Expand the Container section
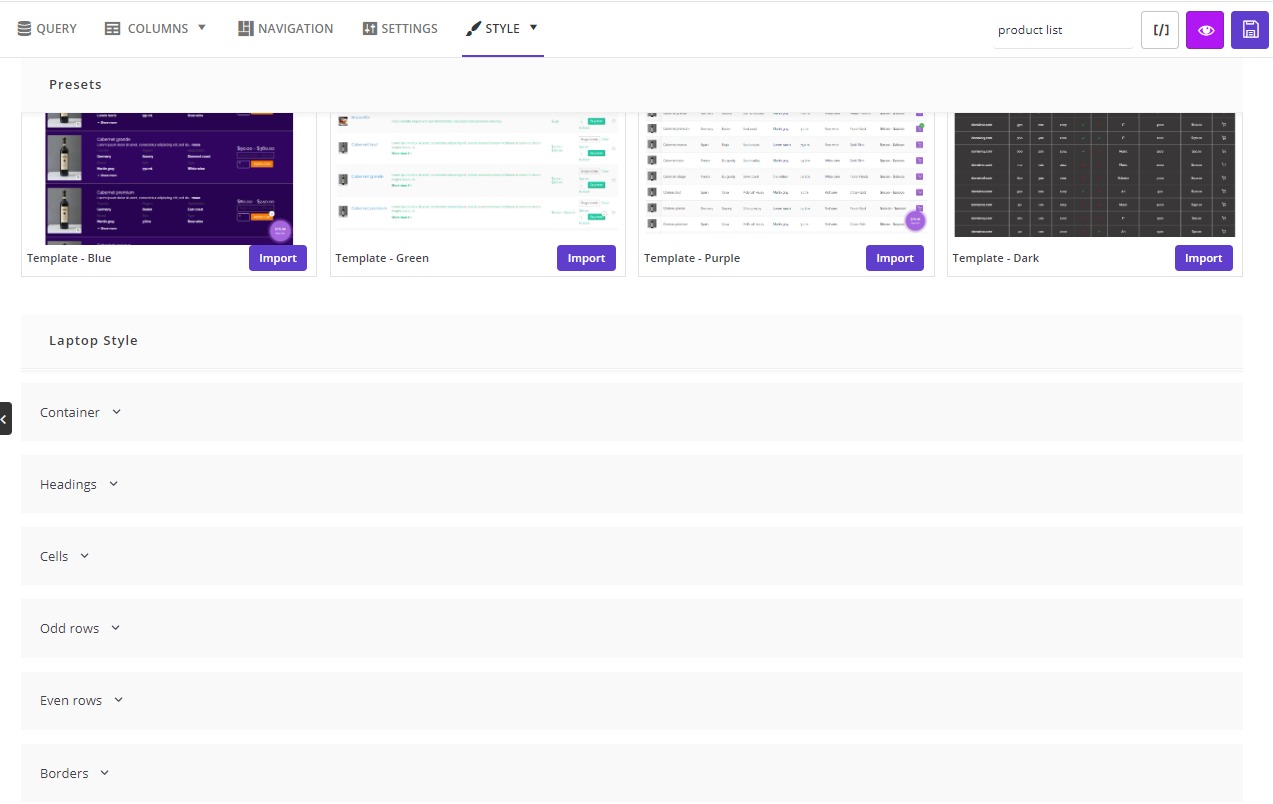 pos(632,412)
